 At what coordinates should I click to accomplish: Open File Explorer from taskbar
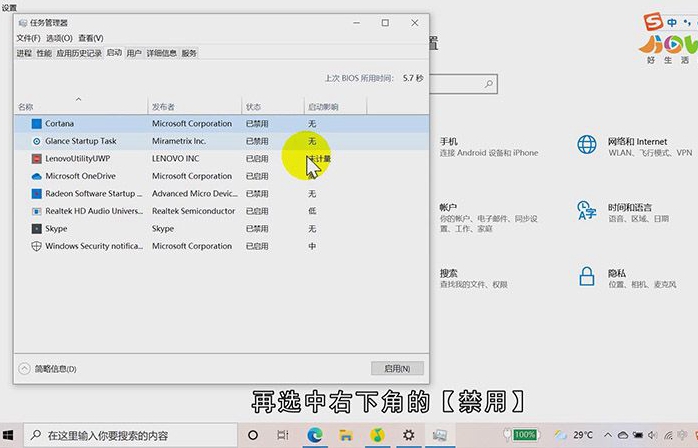coord(346,435)
